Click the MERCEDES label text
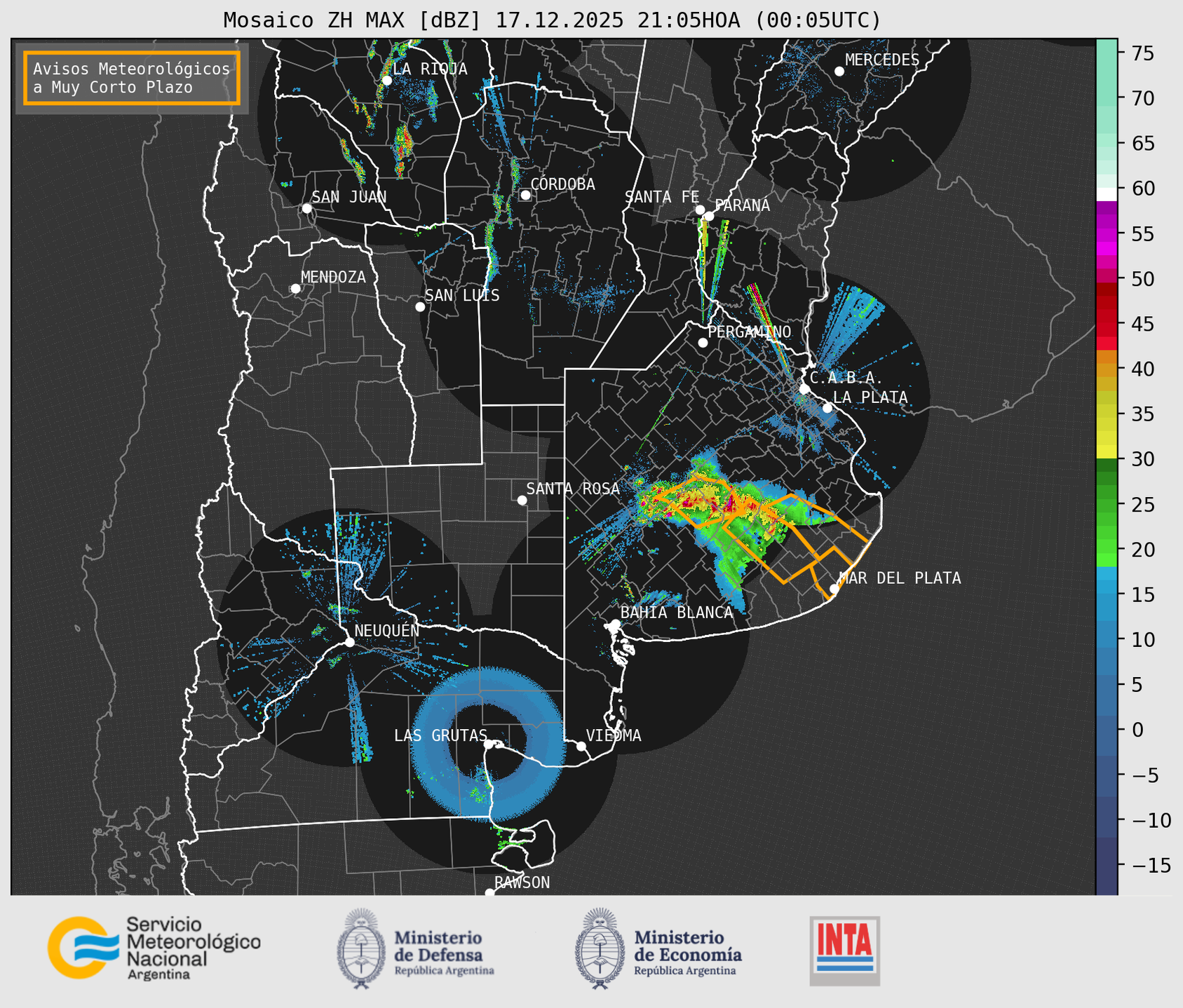The width and height of the screenshot is (1183, 1008). pyautogui.click(x=882, y=60)
